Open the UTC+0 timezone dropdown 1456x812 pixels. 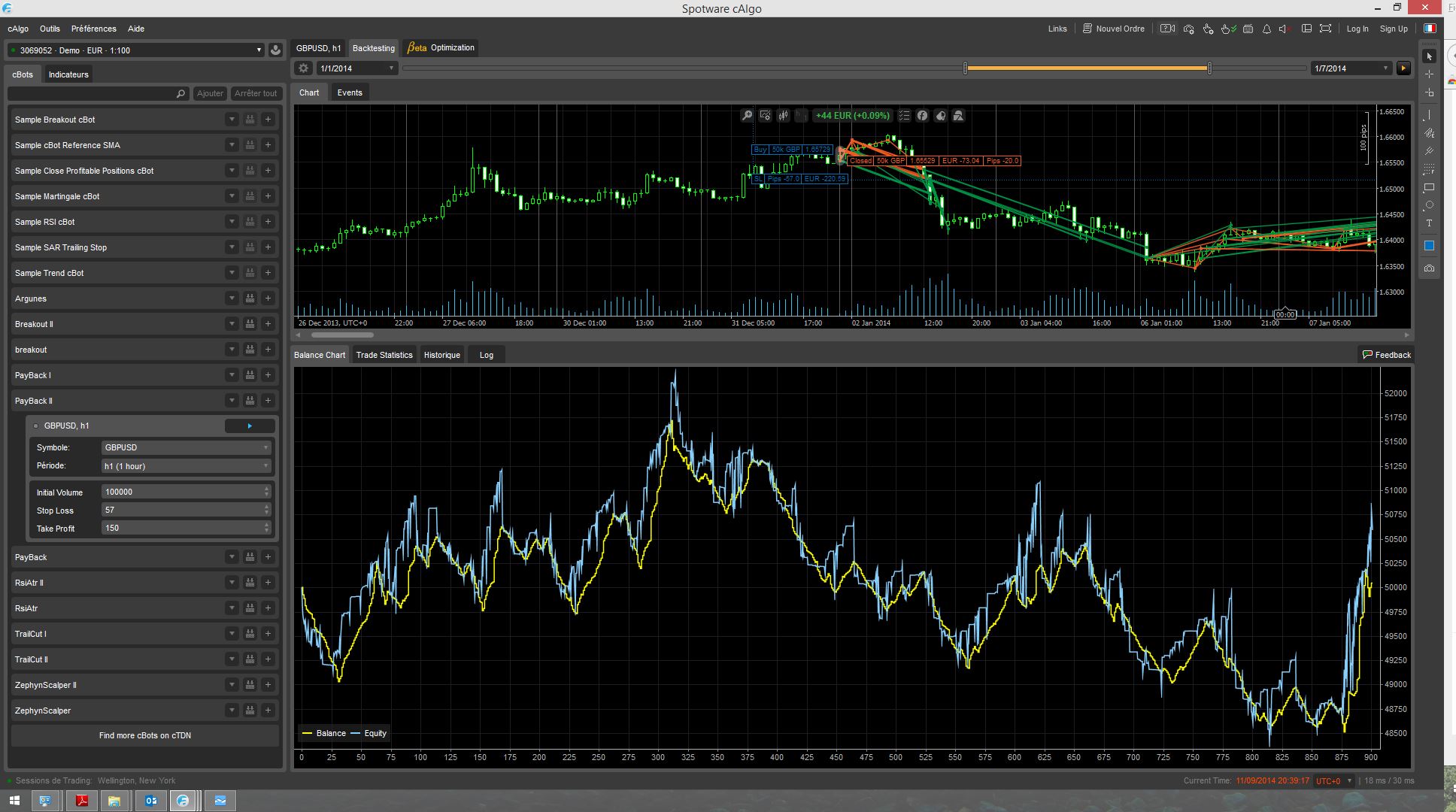pos(1334,781)
